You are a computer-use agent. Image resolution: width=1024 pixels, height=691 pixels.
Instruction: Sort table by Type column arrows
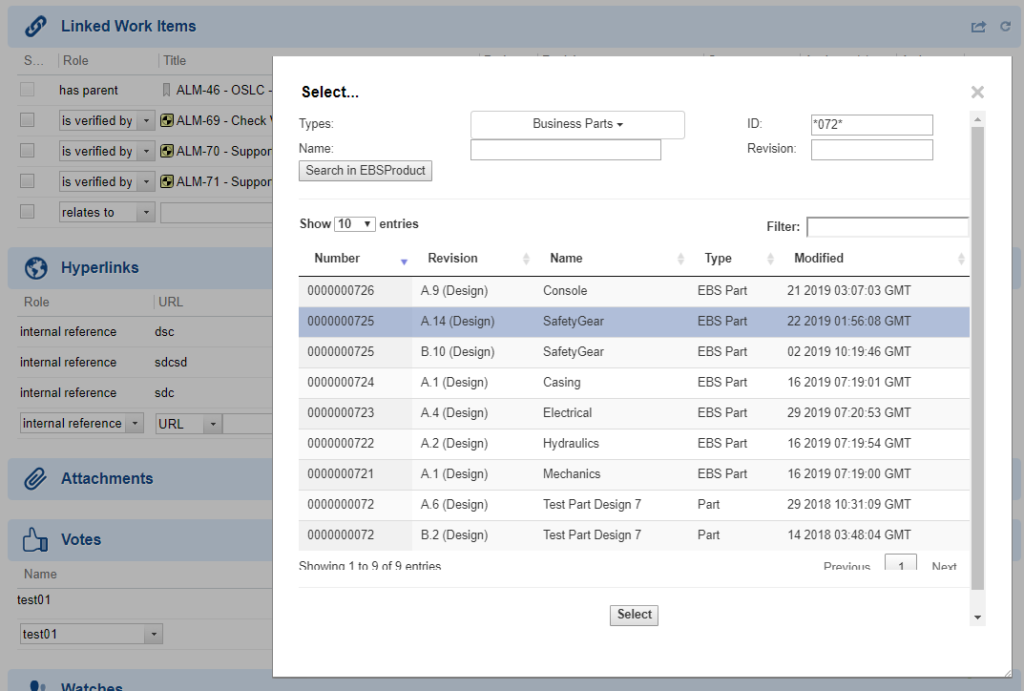pos(771,259)
